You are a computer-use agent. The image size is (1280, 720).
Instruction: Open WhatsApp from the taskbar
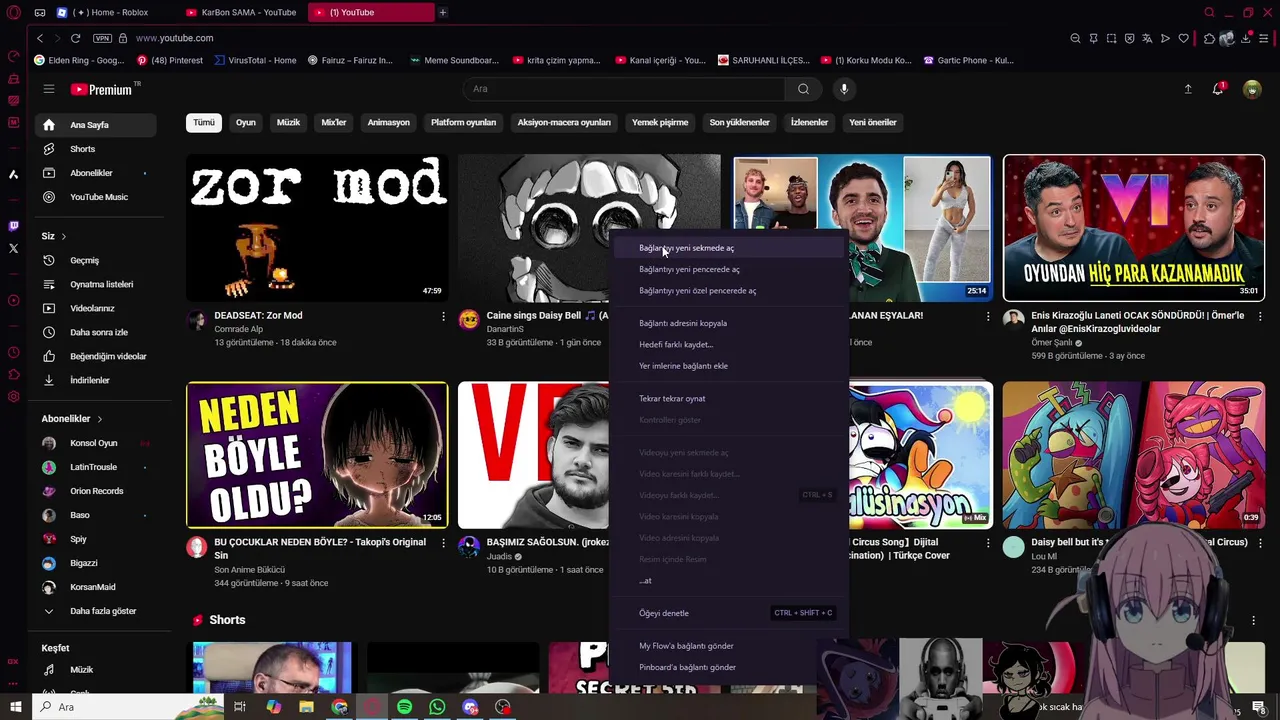(x=437, y=707)
